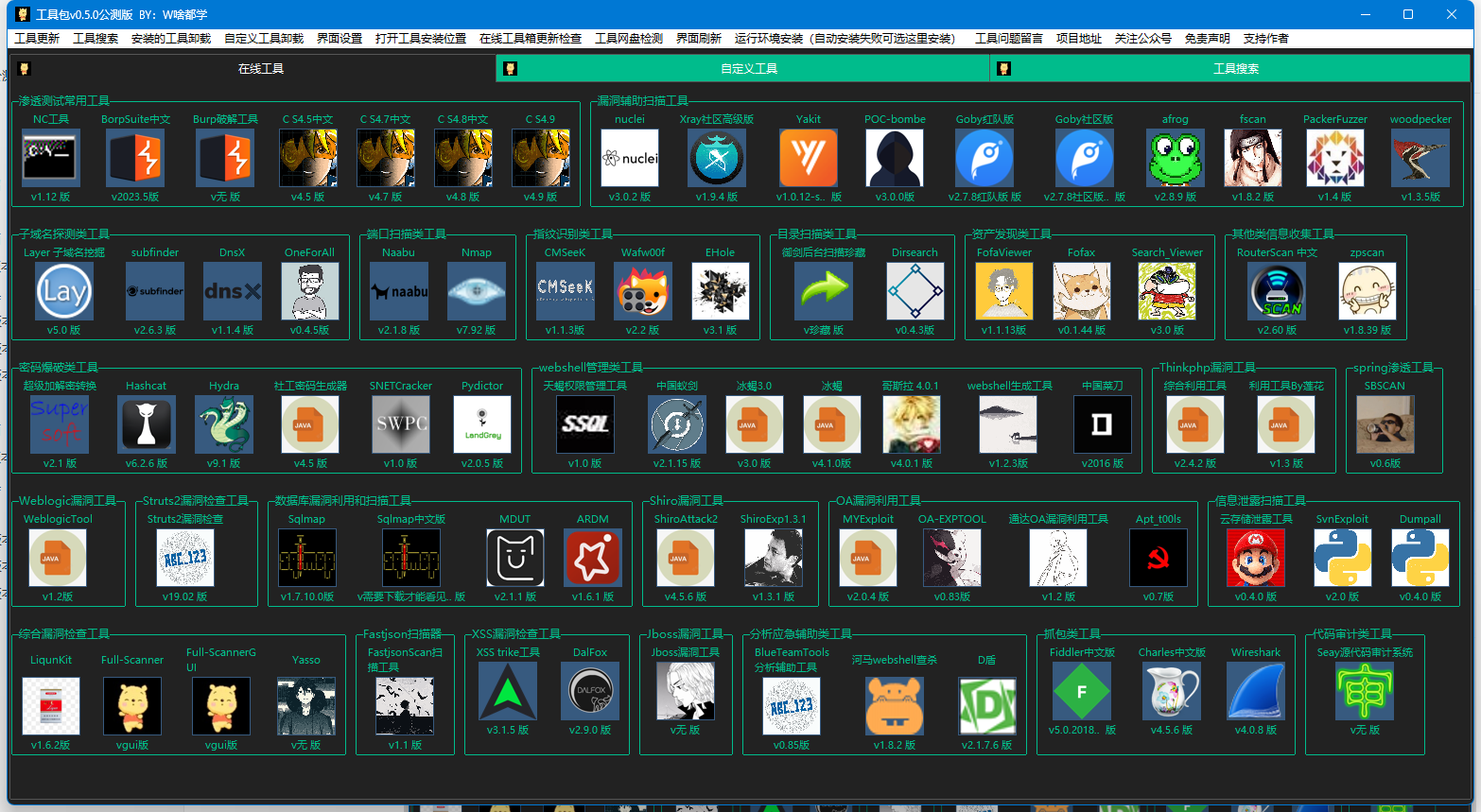Open the SBSCAN icon

pos(1385,424)
